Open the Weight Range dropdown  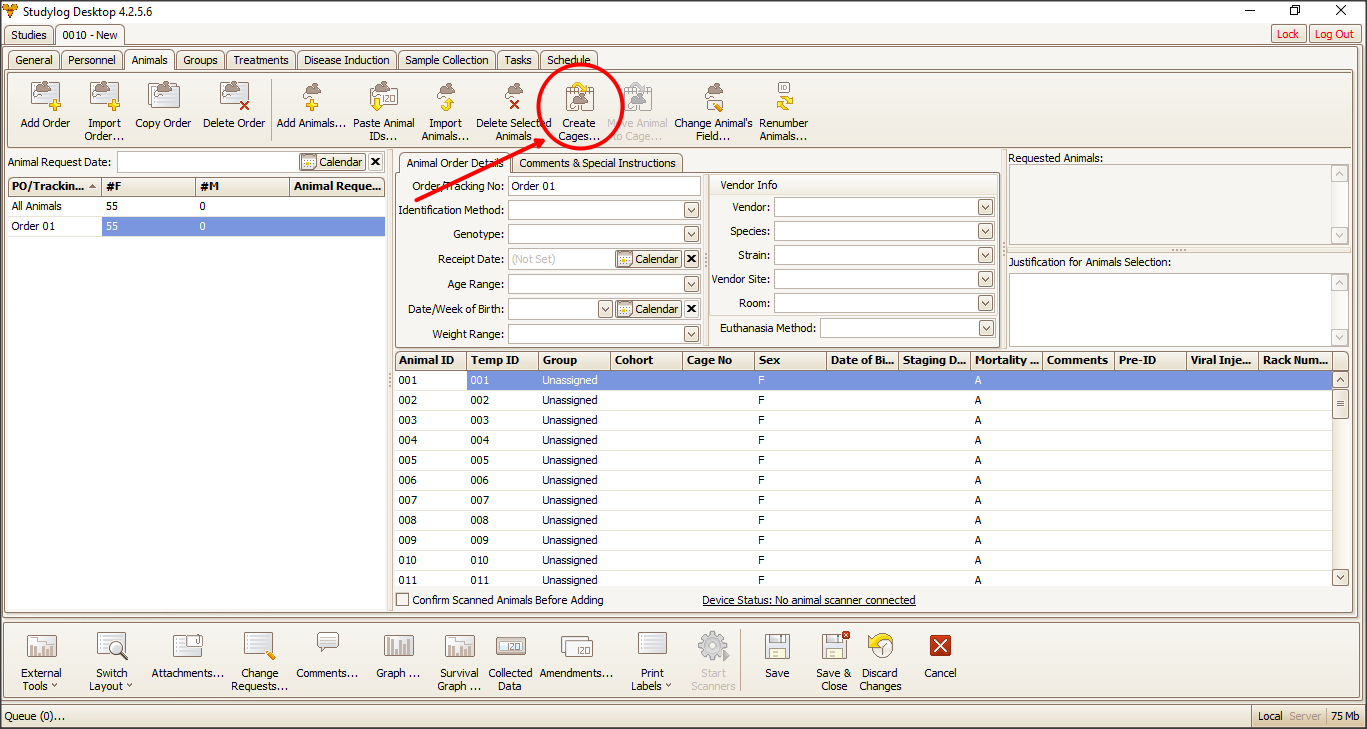[691, 334]
